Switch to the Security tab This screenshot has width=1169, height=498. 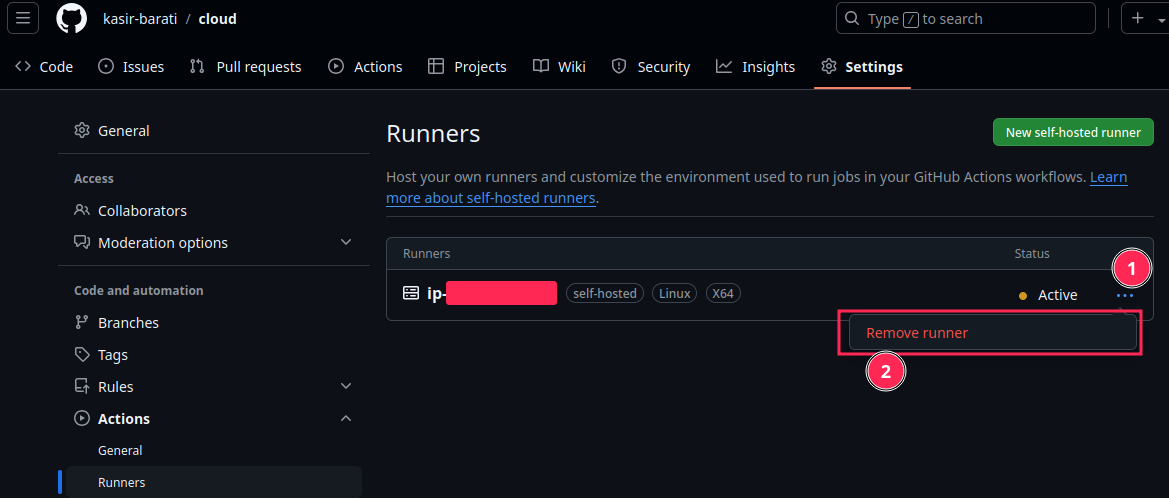coord(651,66)
